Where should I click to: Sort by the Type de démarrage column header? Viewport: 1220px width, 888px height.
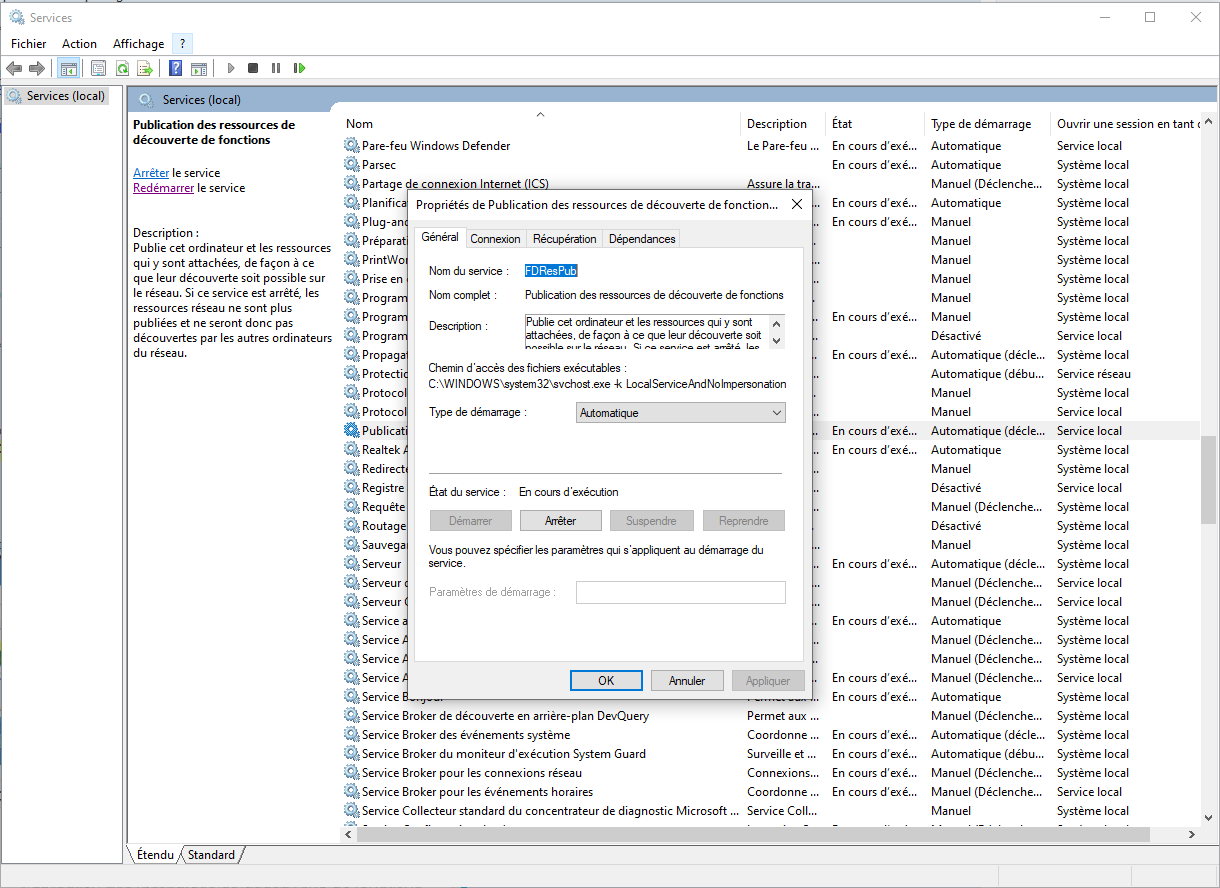coord(988,124)
